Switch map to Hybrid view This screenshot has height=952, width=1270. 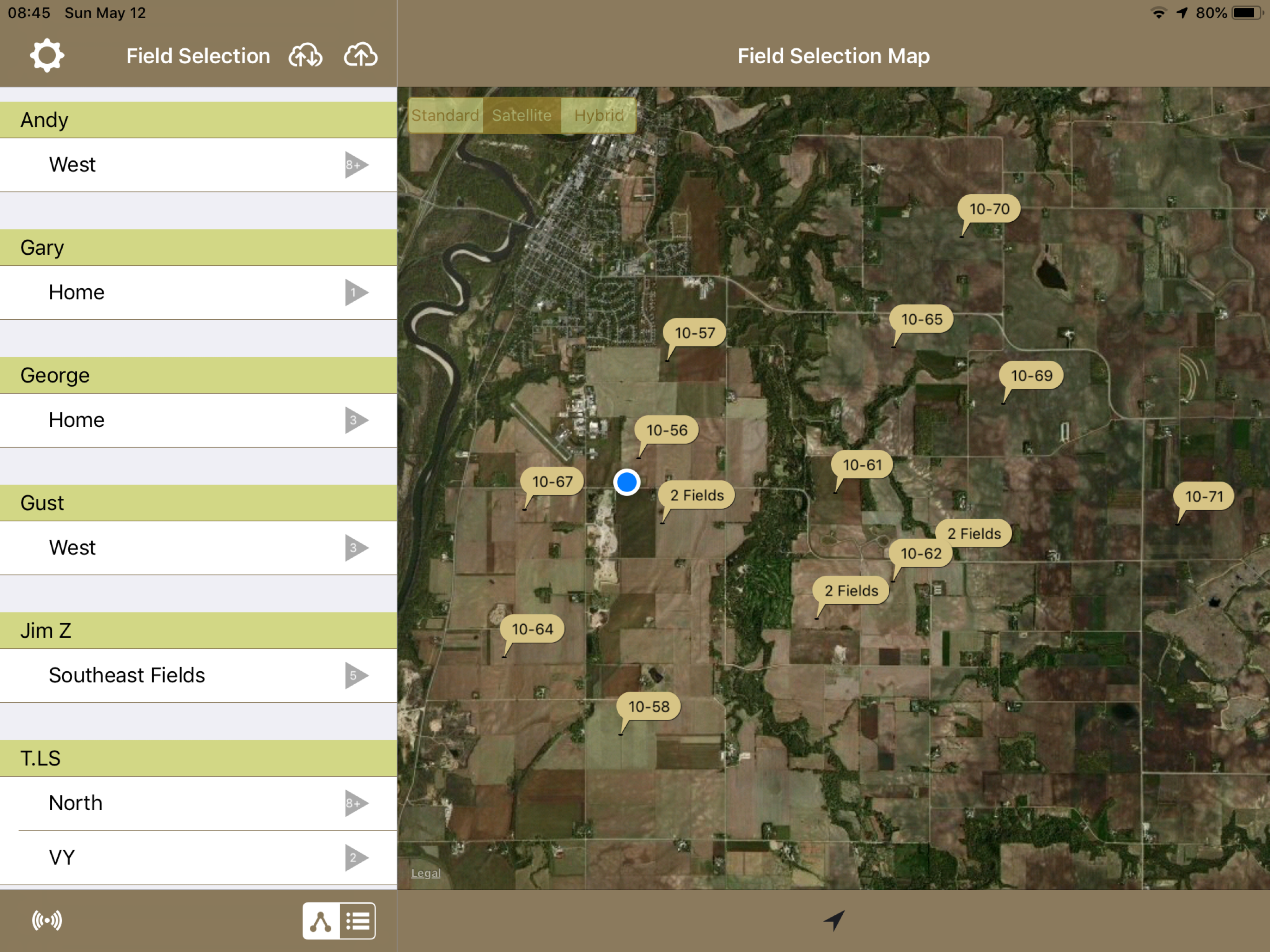598,115
